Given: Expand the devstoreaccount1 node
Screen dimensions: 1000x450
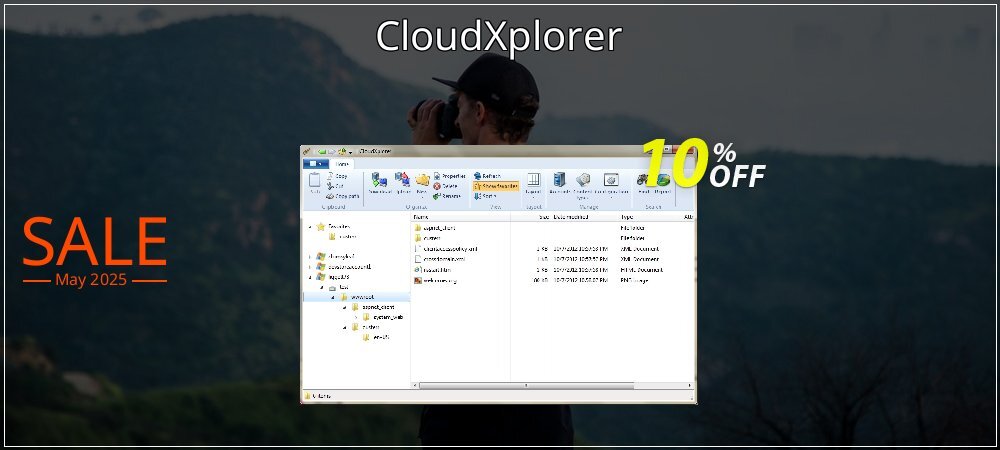Looking at the screenshot, I should [x=310, y=267].
